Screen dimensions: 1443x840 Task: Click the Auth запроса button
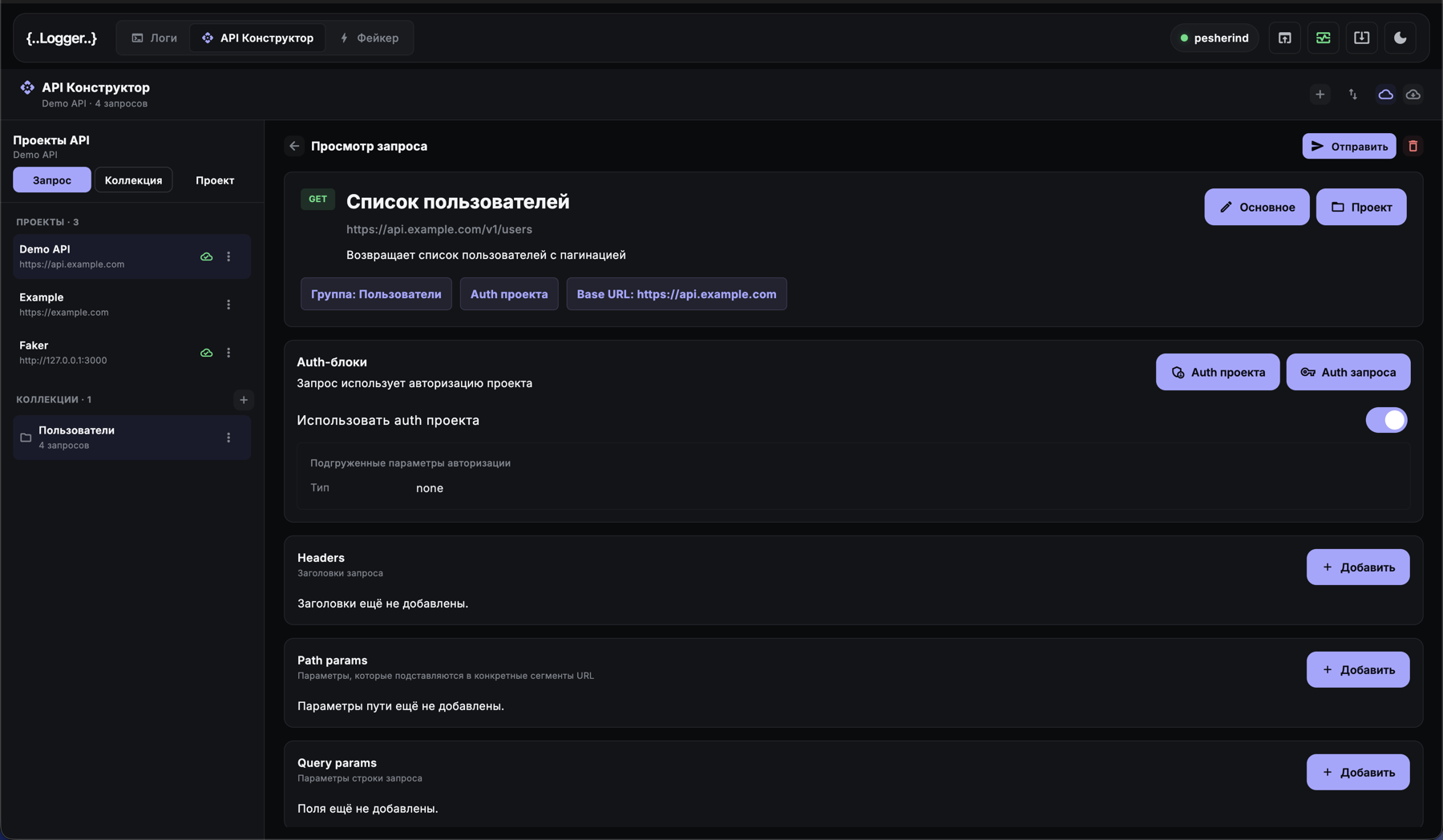click(1348, 372)
